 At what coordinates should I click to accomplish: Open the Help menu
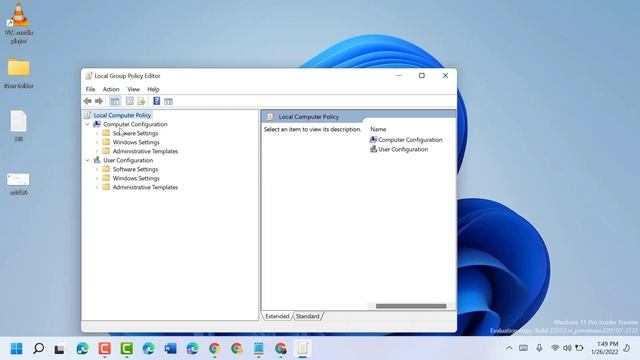pyautogui.click(x=153, y=89)
